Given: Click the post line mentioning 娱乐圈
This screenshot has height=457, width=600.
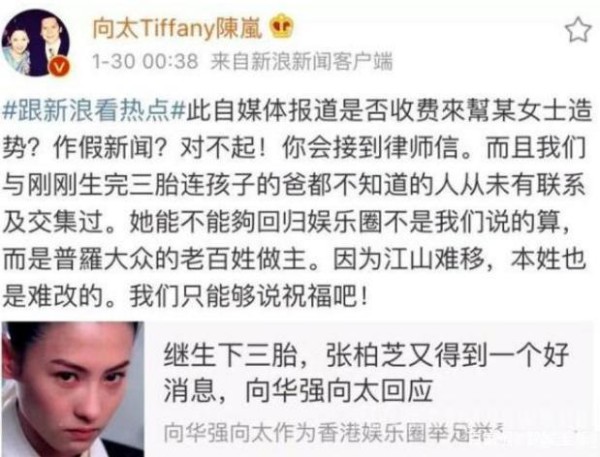Looking at the screenshot, I should (x=286, y=222).
